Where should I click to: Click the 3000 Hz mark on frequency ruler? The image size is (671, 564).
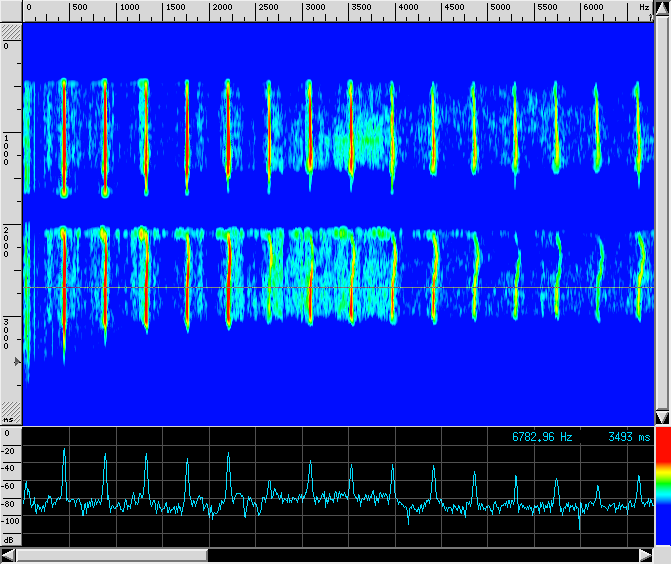(x=314, y=8)
